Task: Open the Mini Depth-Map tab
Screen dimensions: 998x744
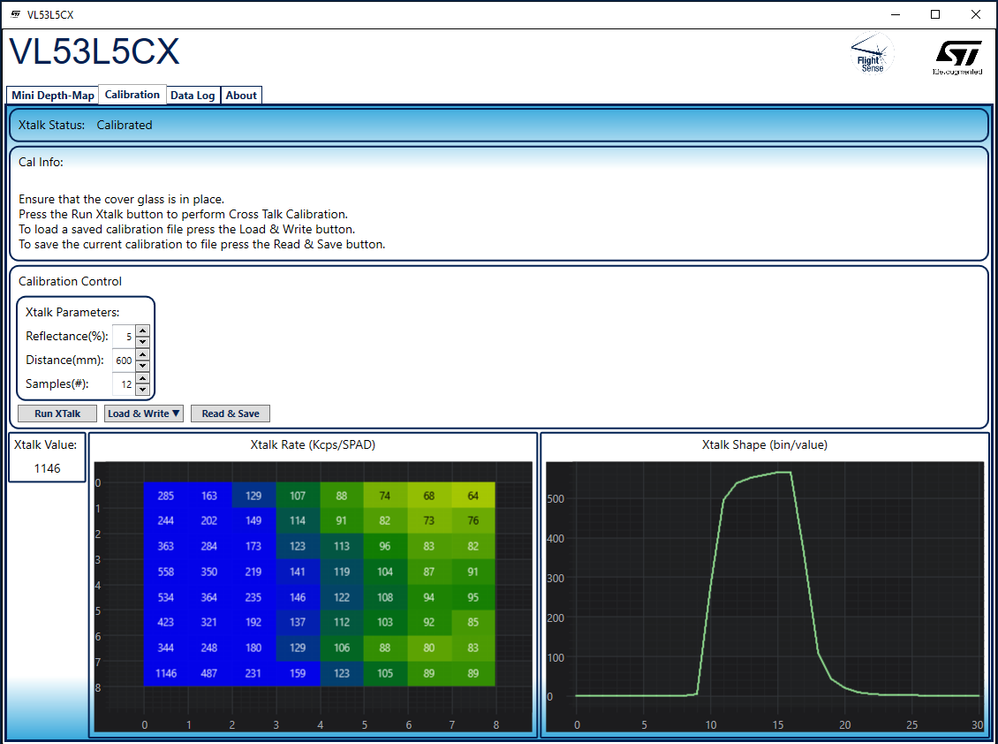Action: [53, 95]
